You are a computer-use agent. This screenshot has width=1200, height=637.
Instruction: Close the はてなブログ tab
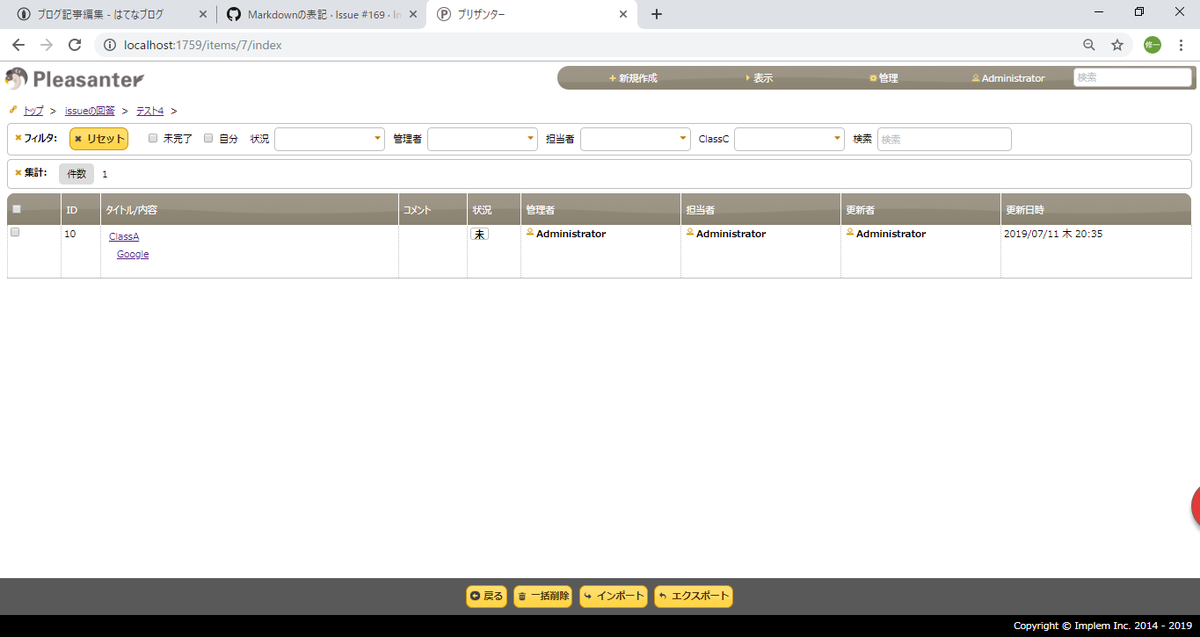[203, 14]
